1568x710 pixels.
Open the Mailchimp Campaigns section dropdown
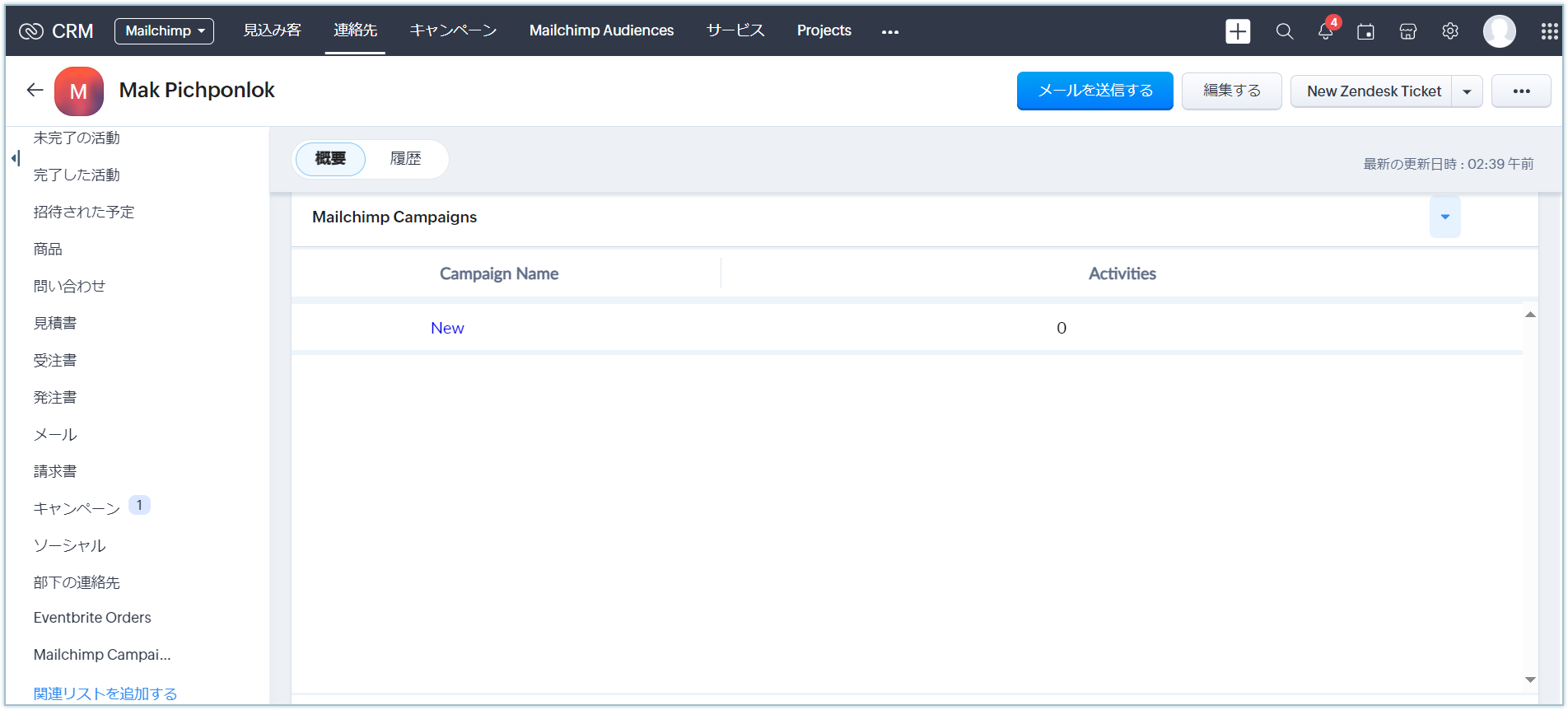(1444, 217)
